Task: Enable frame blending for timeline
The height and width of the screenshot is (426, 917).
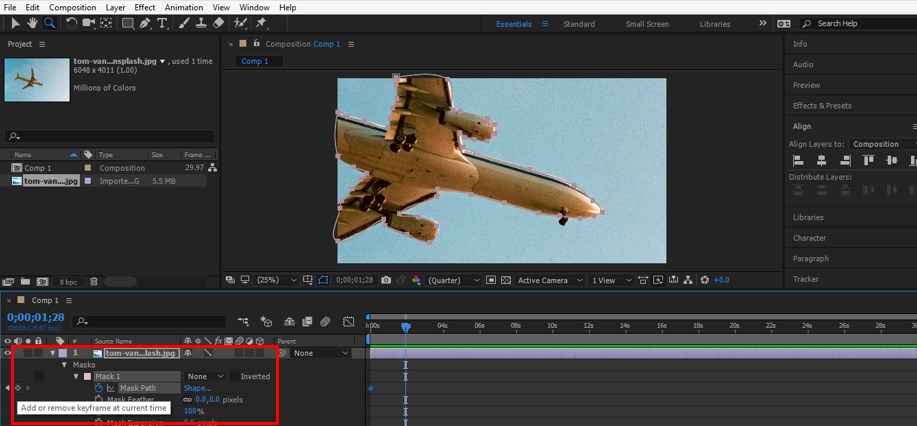Action: click(x=307, y=321)
